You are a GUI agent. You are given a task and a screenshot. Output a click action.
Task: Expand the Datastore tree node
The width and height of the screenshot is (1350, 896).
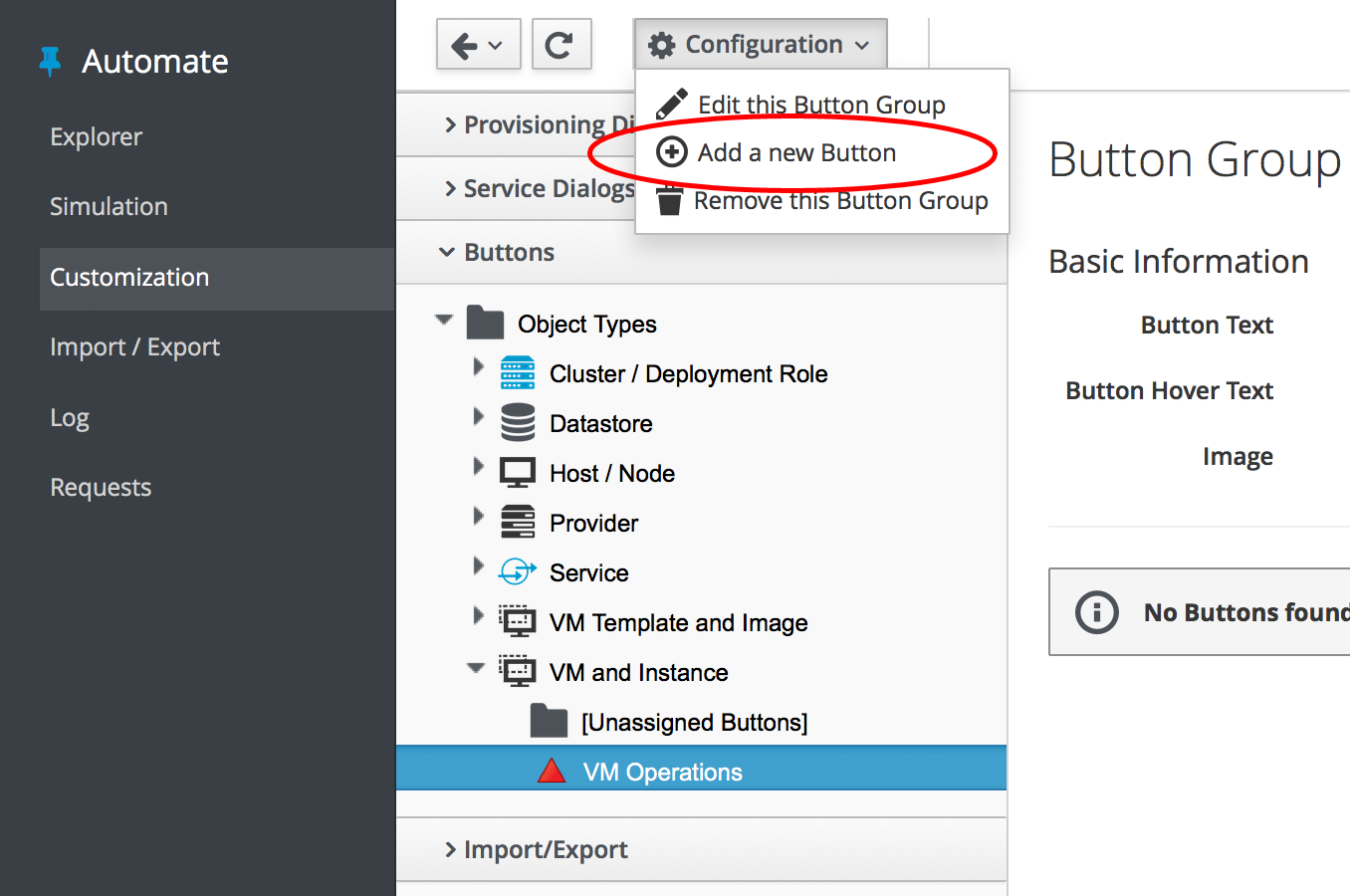click(x=478, y=417)
